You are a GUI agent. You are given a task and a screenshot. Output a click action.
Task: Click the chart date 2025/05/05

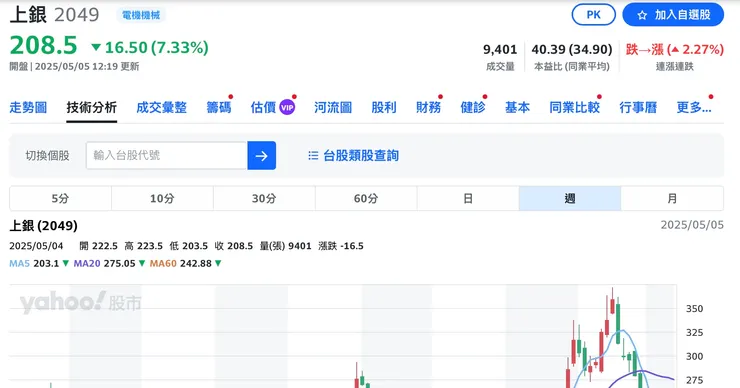(x=692, y=225)
